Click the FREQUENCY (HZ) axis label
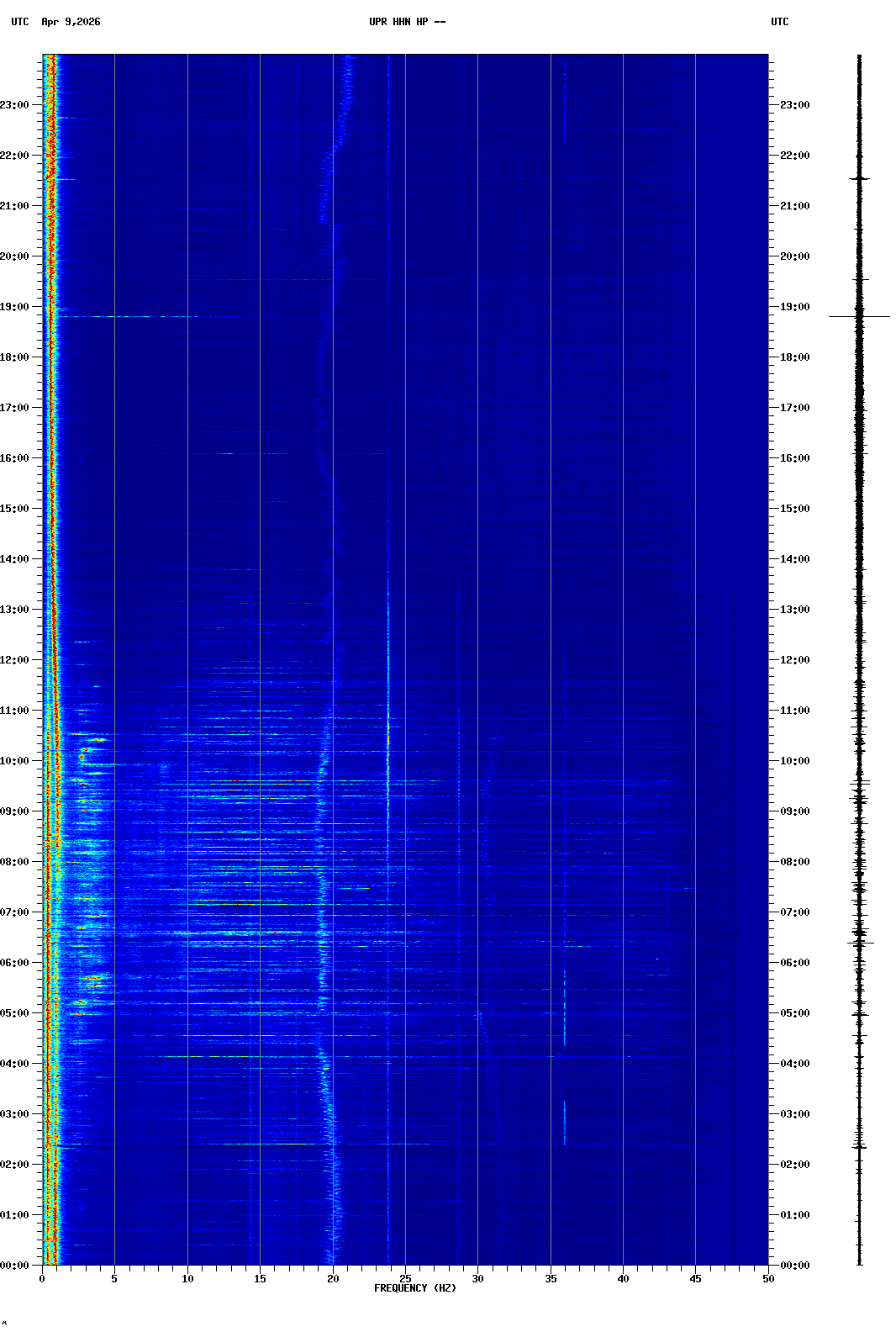 click(414, 1288)
